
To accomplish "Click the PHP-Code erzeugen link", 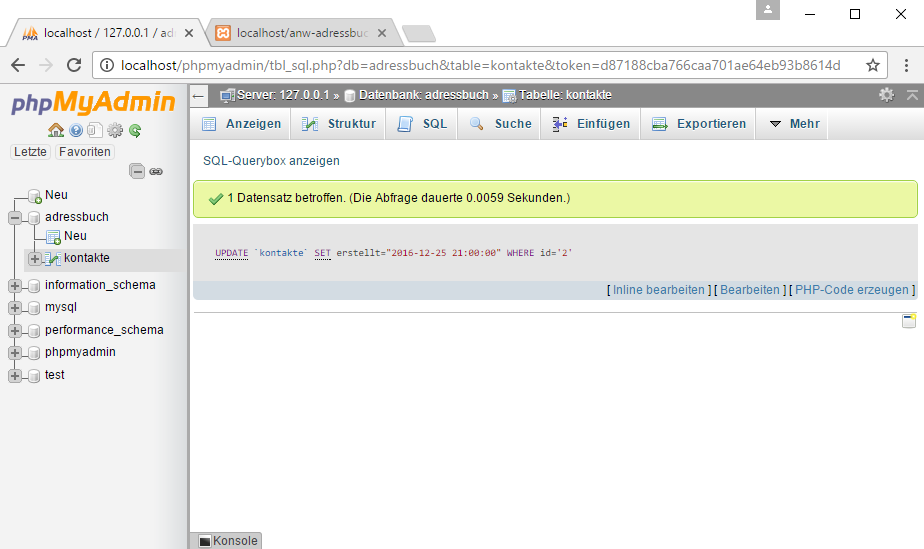I will point(854,290).
